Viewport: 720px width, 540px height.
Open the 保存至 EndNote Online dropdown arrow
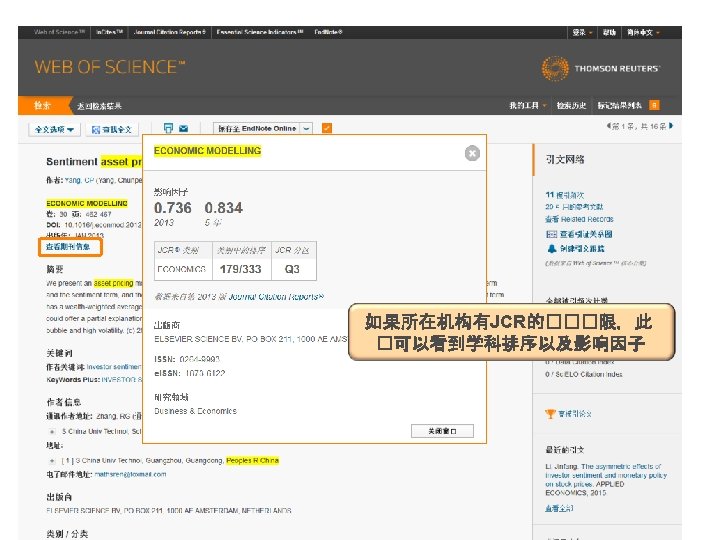point(306,129)
